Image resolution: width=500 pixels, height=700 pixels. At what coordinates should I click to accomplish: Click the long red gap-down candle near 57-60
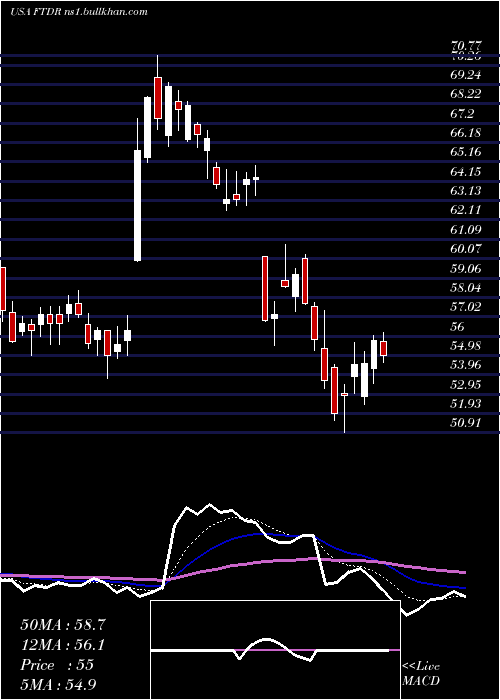pos(265,288)
